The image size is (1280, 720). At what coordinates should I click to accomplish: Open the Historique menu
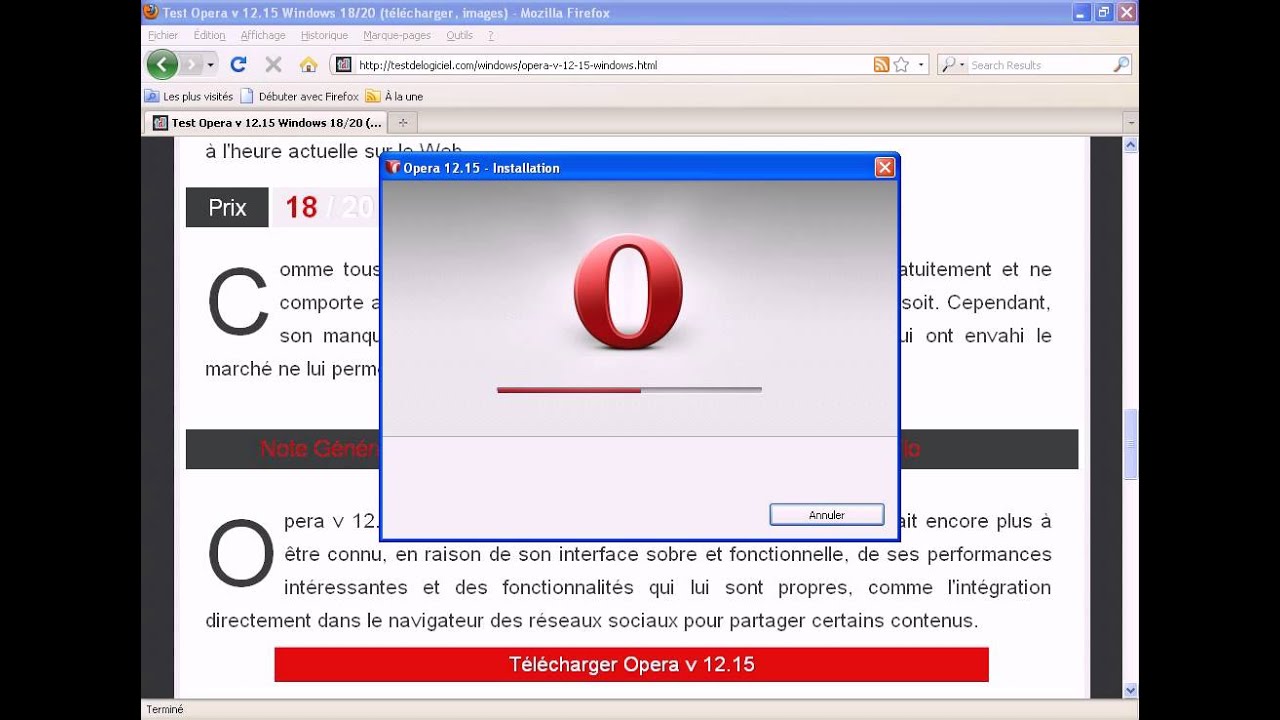click(324, 35)
